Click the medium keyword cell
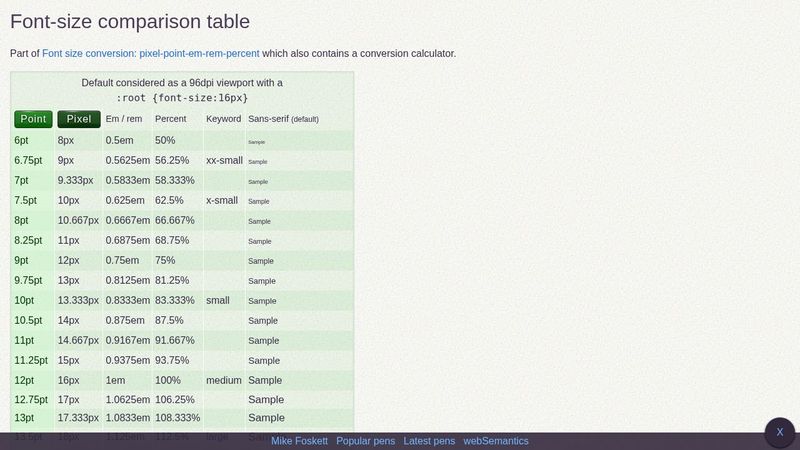 [224, 381]
